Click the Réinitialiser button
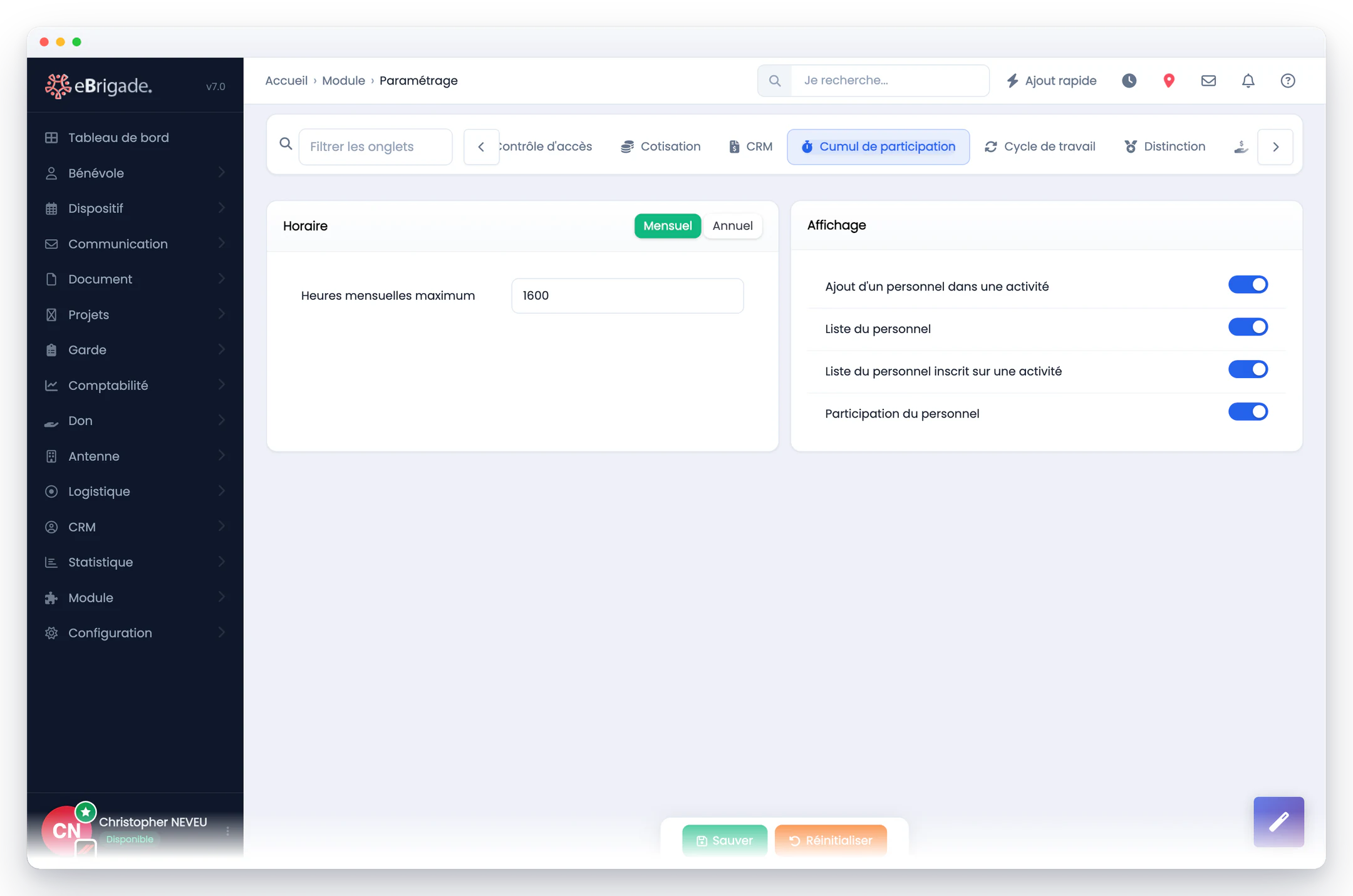The height and width of the screenshot is (896, 1353). 831,840
